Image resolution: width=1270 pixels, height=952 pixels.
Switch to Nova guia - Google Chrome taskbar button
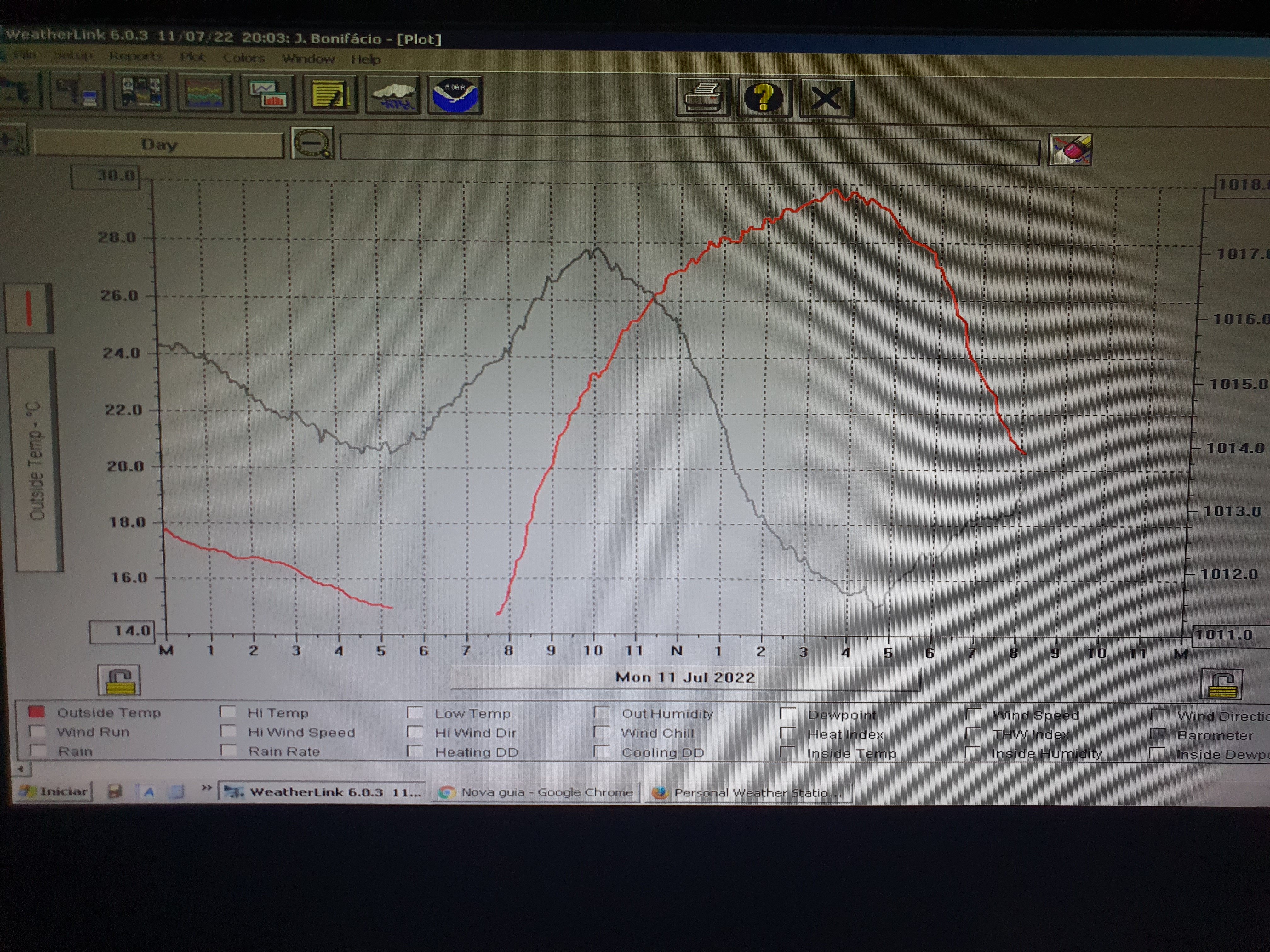pyautogui.click(x=536, y=792)
